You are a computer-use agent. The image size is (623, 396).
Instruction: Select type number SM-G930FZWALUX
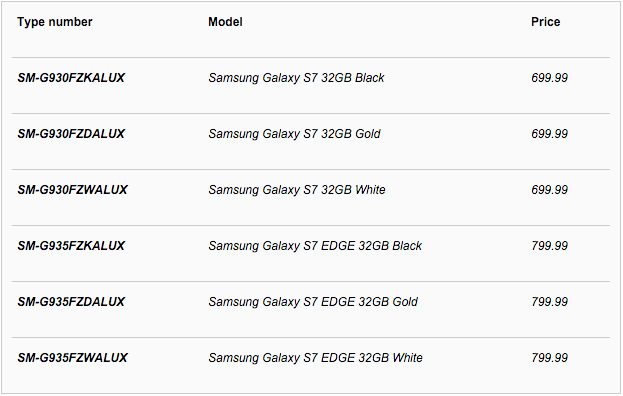tap(72, 190)
